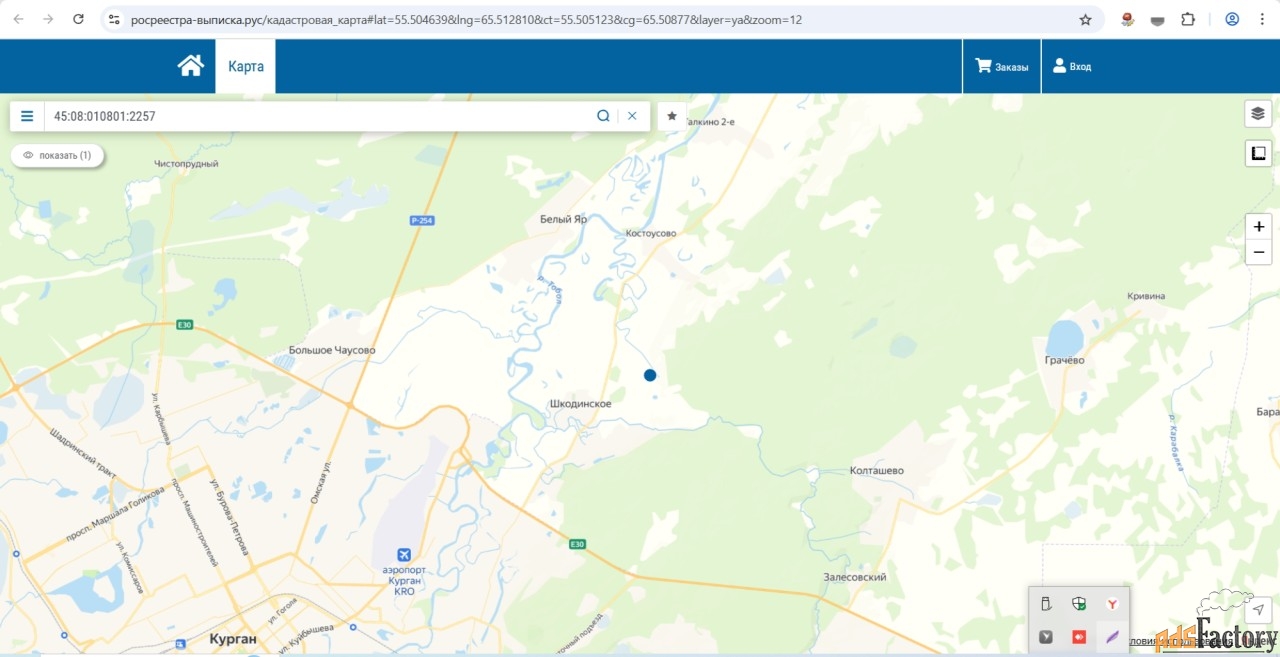Image resolution: width=1280 pixels, height=657 pixels.
Task: Bookmark this page with the address bar star
Action: coord(1085,19)
